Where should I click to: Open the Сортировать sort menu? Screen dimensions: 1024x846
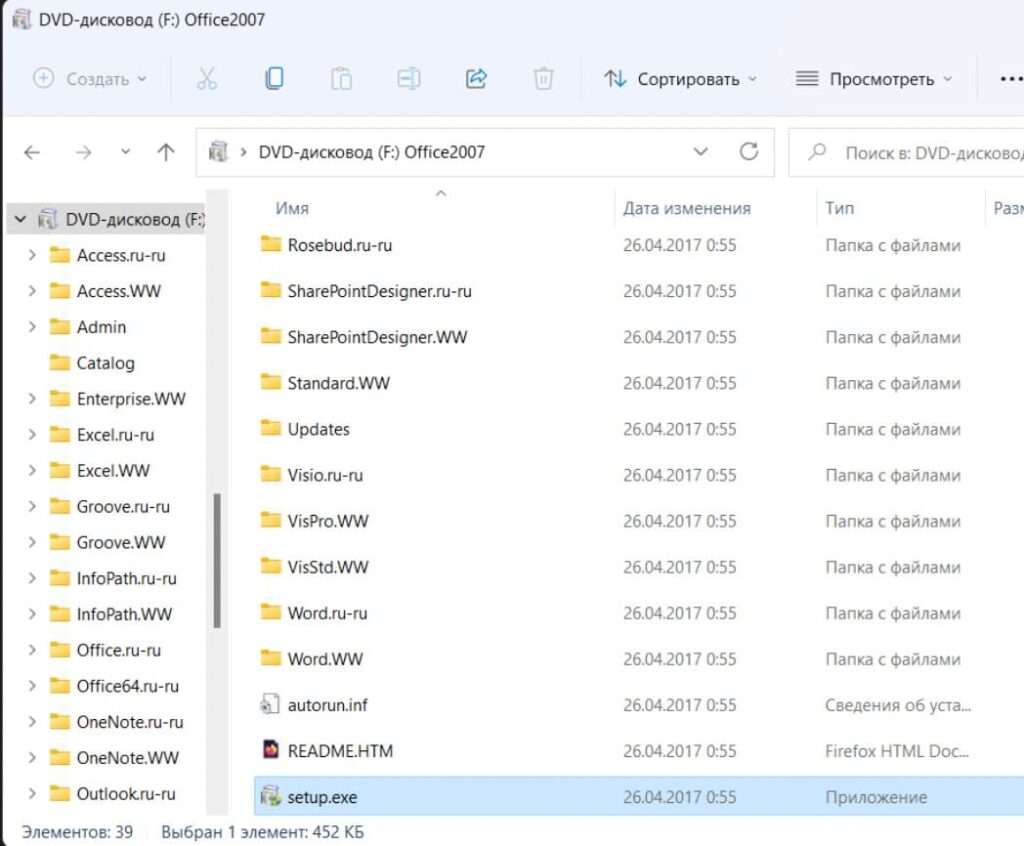(x=680, y=79)
